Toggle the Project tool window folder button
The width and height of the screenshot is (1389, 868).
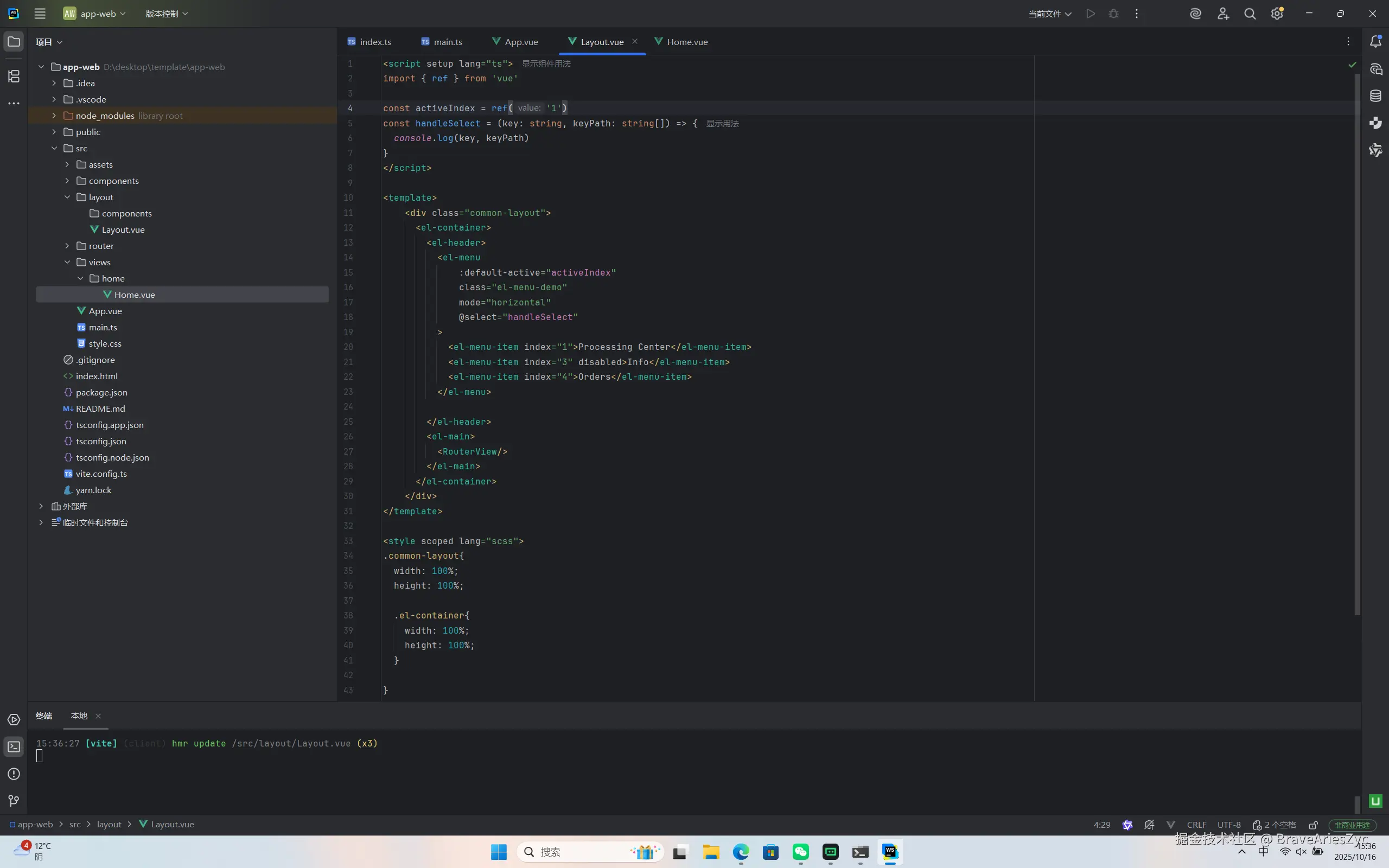click(x=14, y=42)
